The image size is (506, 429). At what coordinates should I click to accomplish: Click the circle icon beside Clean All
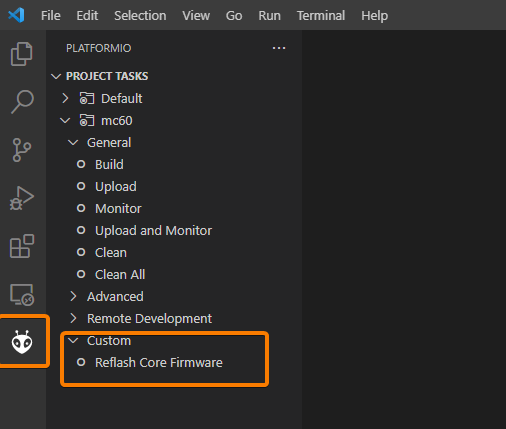(x=81, y=274)
